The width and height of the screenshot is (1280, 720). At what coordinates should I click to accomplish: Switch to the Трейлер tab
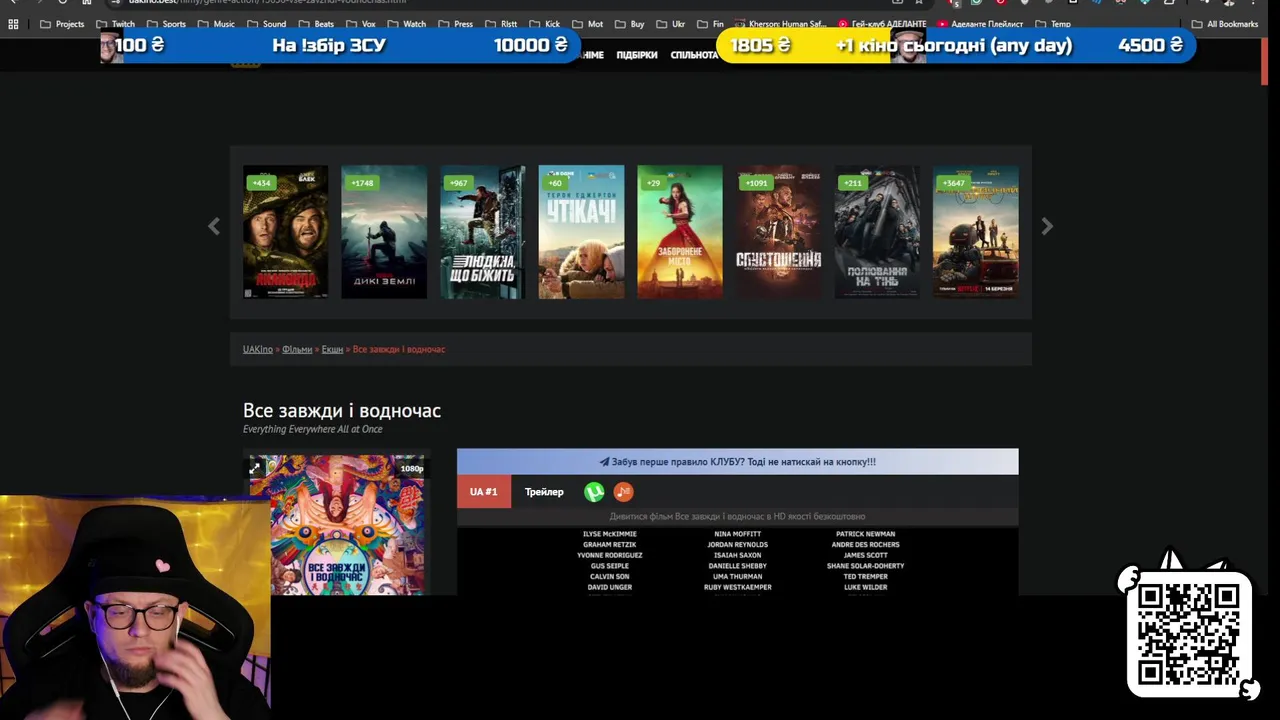tap(544, 492)
